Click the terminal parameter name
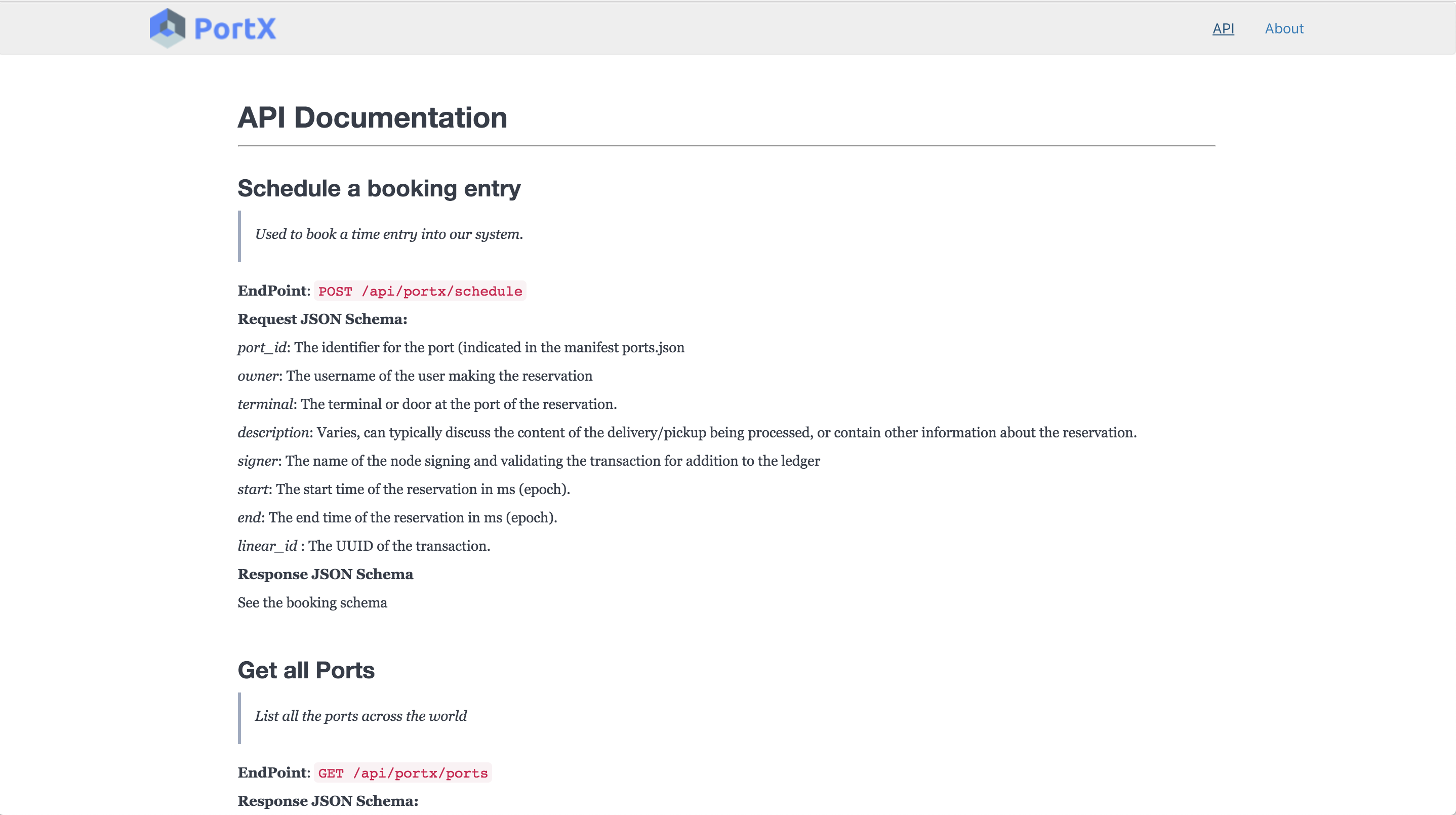This screenshot has height=815, width=1456. click(265, 404)
